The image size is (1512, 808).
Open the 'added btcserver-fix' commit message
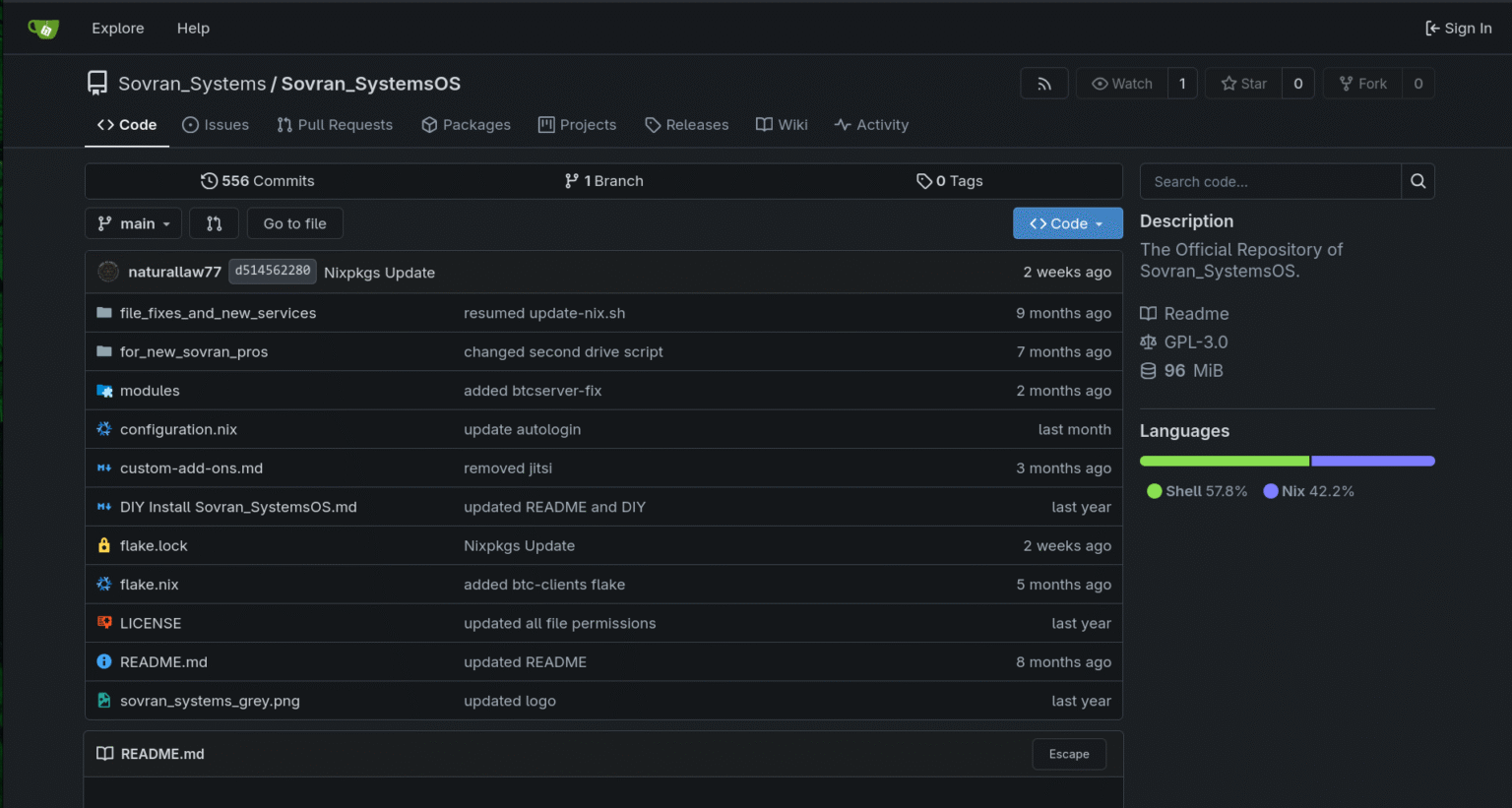pyautogui.click(x=533, y=391)
